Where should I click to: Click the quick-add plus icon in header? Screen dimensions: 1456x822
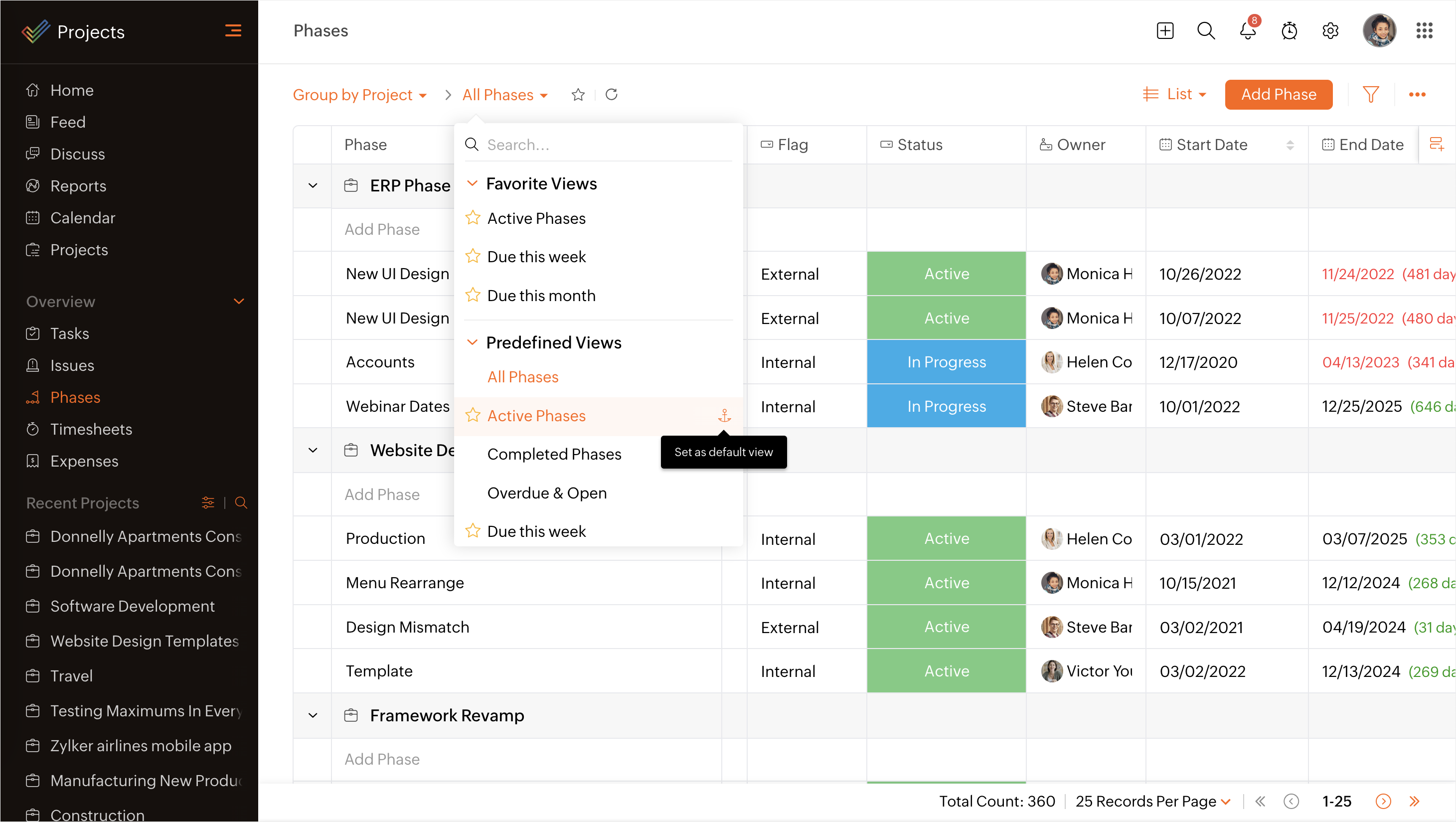click(x=1165, y=30)
